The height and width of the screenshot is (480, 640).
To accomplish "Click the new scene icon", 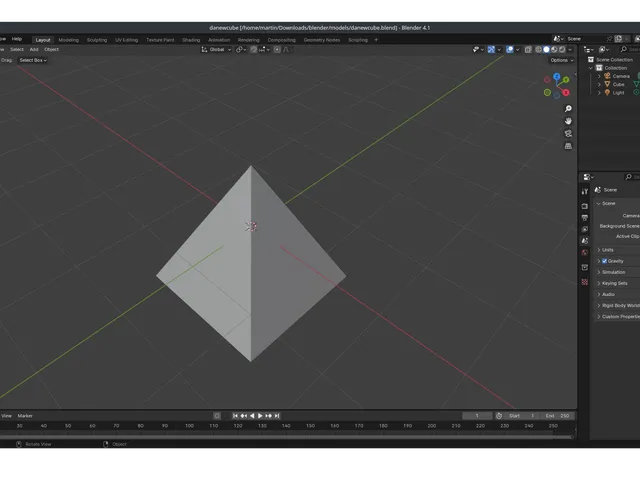I will pyautogui.click(x=619, y=39).
